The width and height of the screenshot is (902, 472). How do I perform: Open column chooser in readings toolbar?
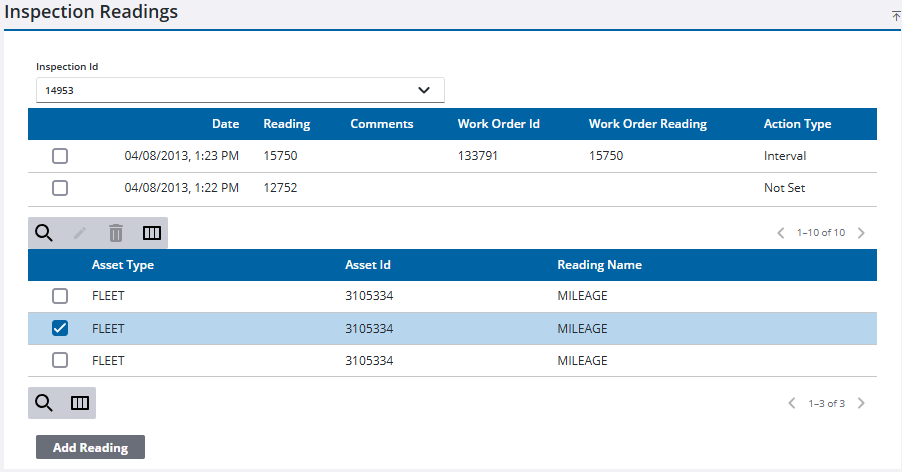[x=152, y=233]
